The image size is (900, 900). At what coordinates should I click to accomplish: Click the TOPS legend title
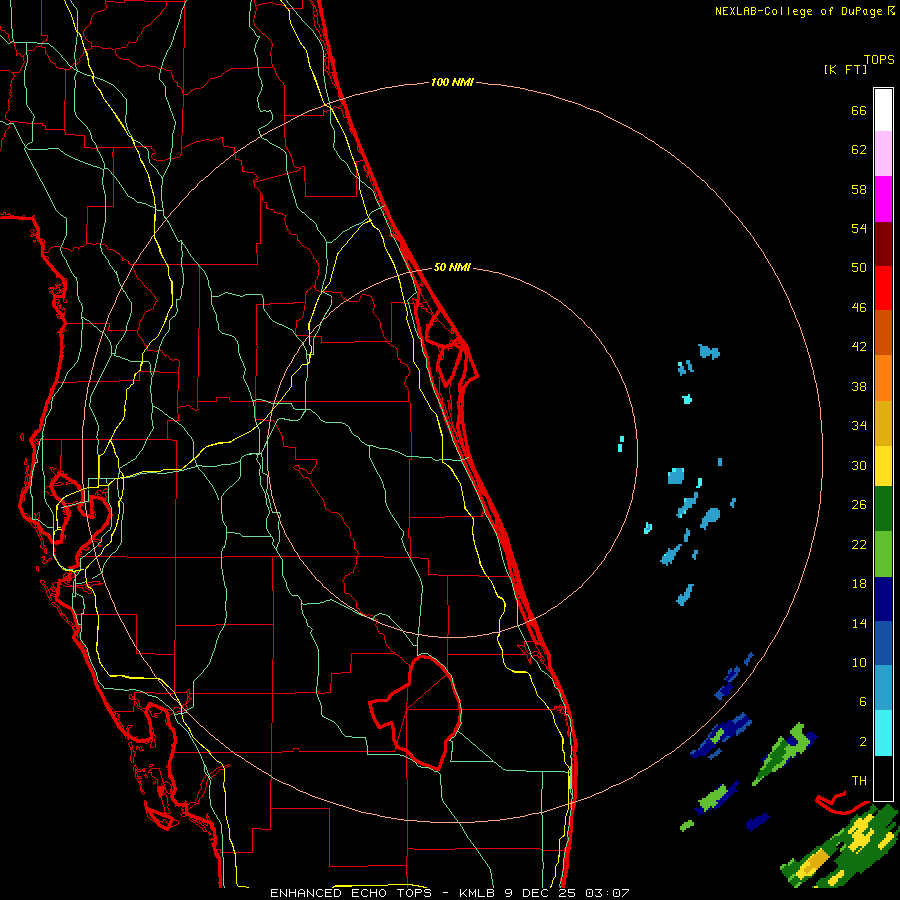tap(879, 60)
